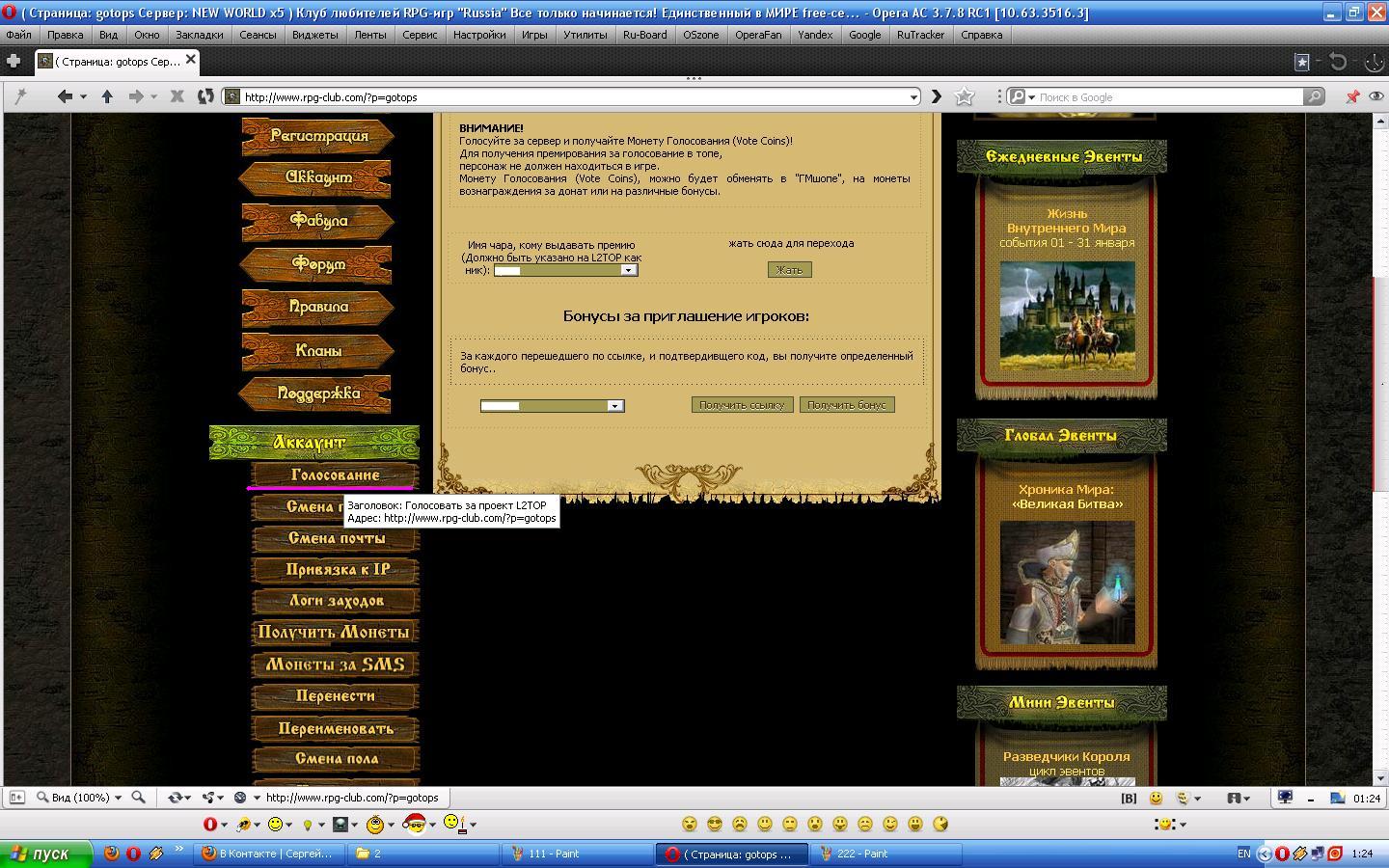The image size is (1389, 868).
Task: Click the Santa hat smiley icon
Action: [415, 824]
